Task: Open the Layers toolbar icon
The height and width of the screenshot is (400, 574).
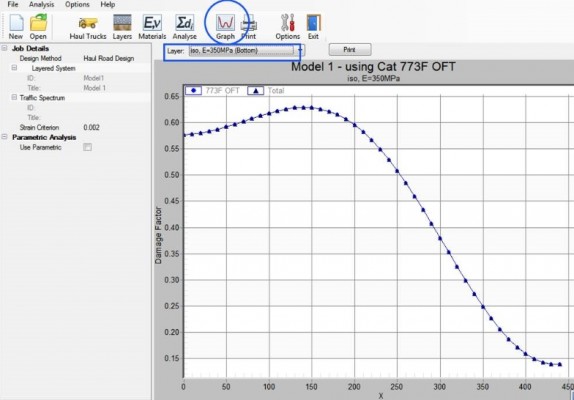Action: click(122, 27)
